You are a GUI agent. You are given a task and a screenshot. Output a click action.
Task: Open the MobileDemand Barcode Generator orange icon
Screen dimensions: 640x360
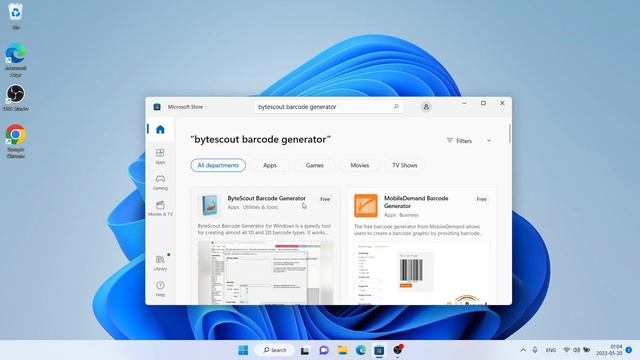tap(366, 206)
